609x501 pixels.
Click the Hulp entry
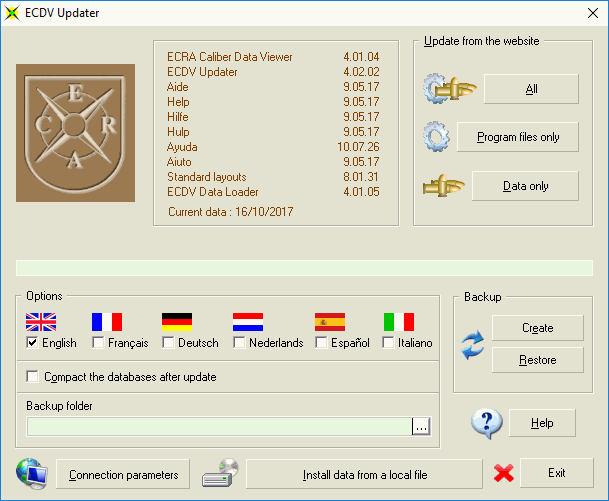pos(178,132)
